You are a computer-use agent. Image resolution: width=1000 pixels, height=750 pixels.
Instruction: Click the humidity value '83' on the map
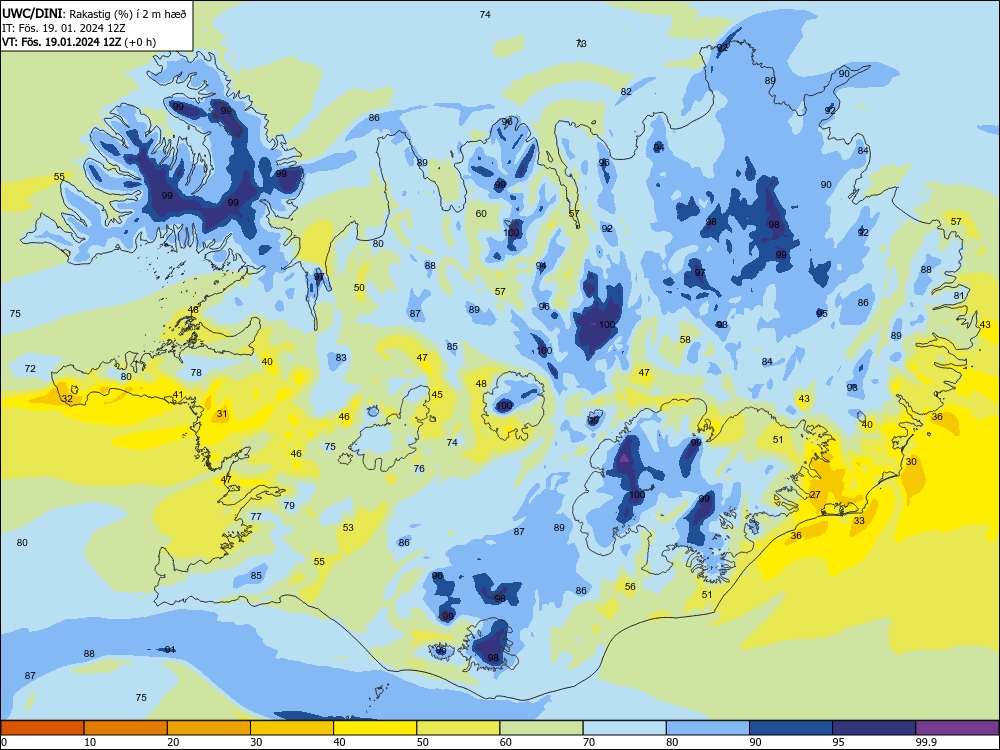pos(341,357)
